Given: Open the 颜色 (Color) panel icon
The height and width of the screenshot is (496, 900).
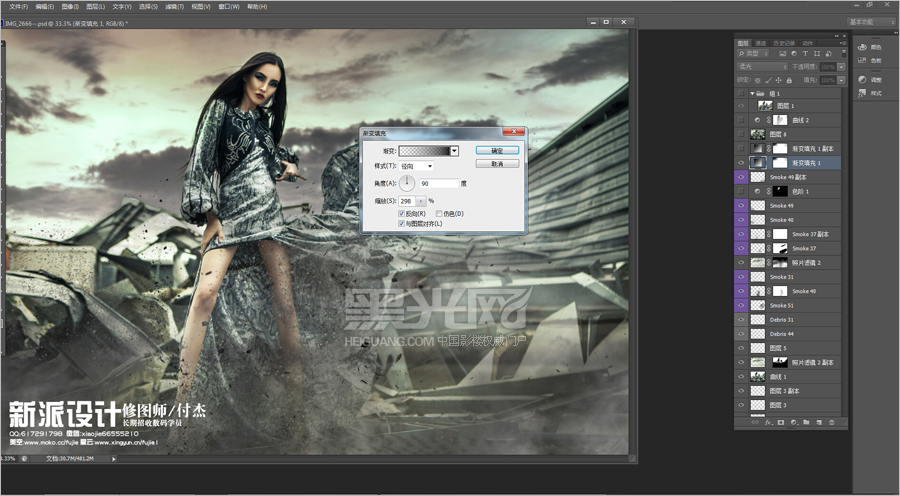Looking at the screenshot, I should (x=862, y=47).
